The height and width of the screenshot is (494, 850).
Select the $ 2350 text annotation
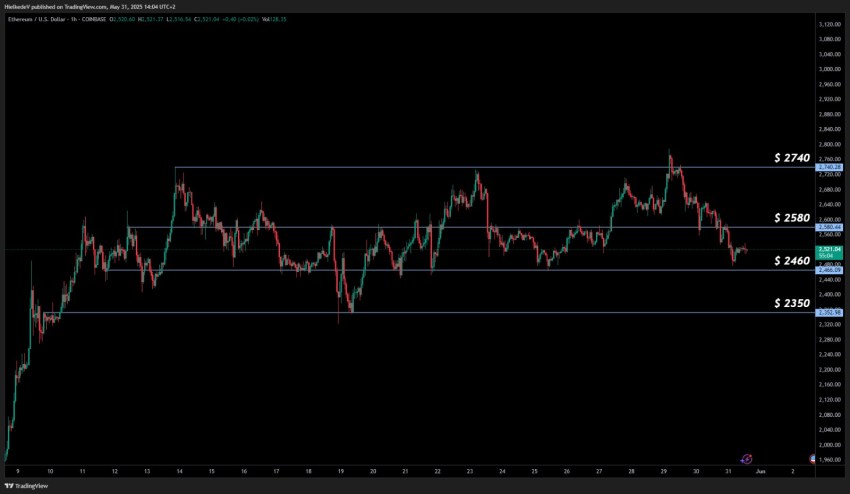point(793,302)
